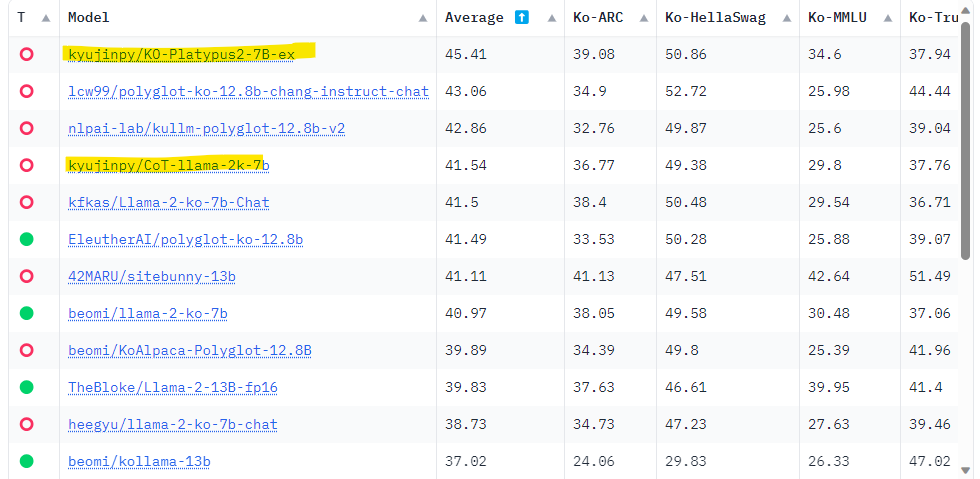This screenshot has height=479, width=980.
Task: Open the 42MARU/sitebunny-13b model link
Action: (152, 276)
